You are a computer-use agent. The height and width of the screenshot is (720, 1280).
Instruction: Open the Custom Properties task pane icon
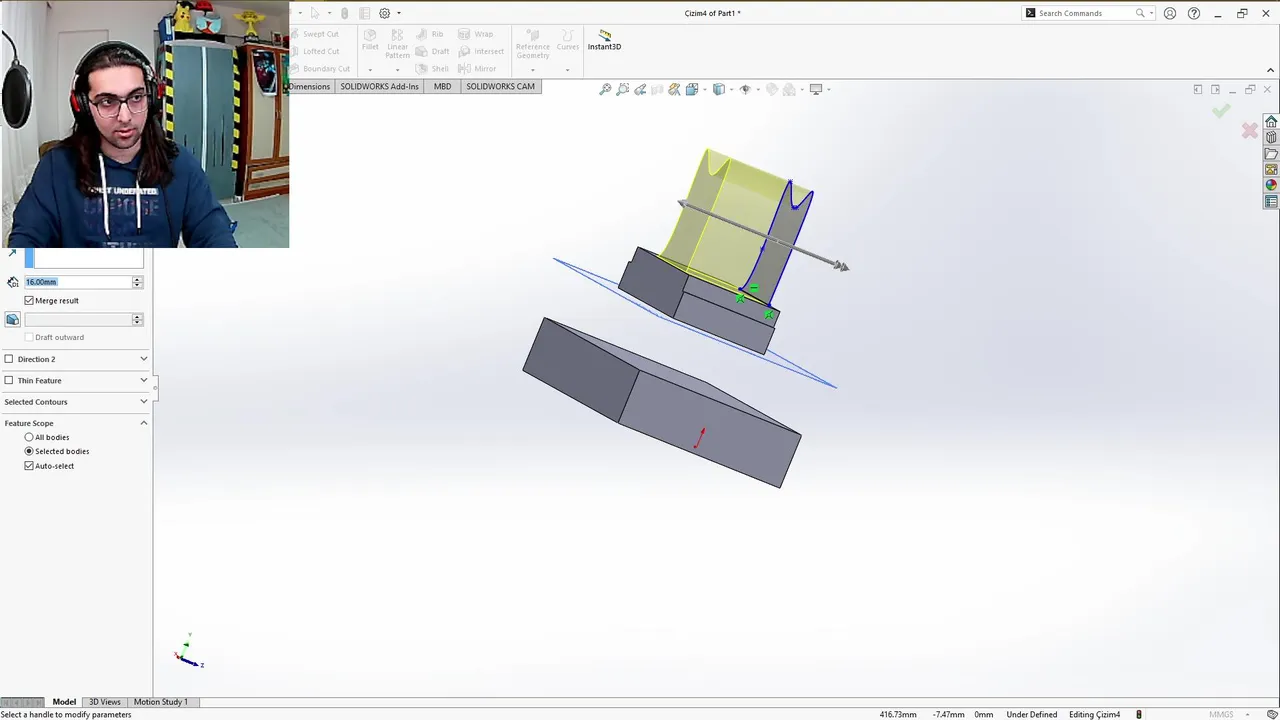coord(1271,201)
